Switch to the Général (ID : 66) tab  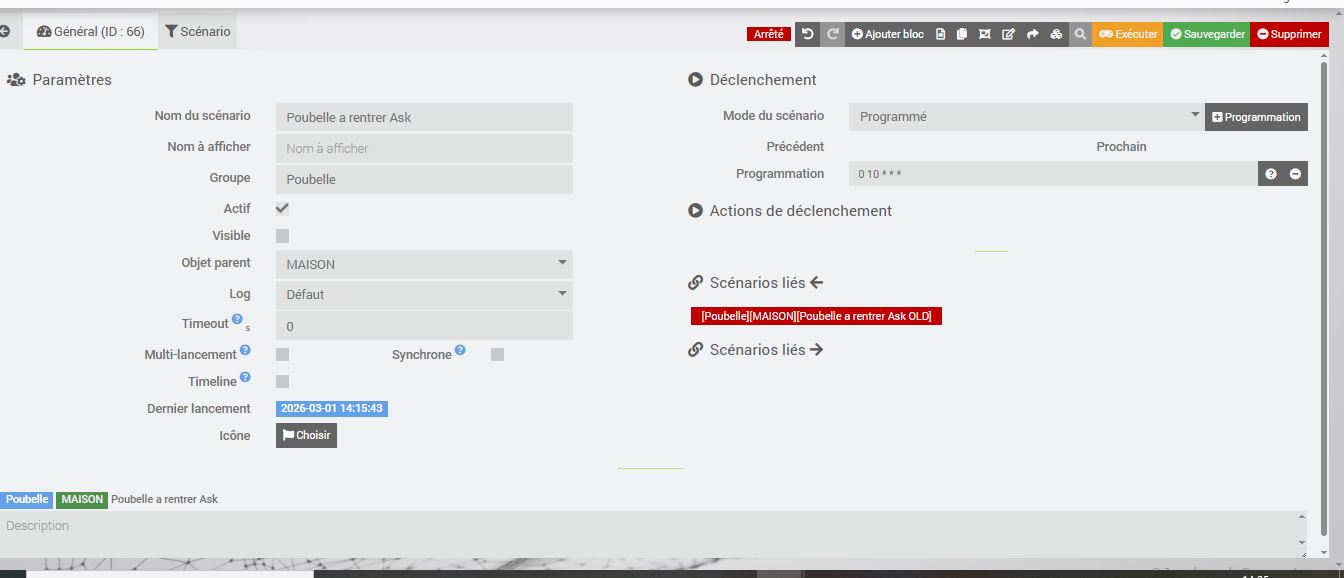click(x=90, y=32)
